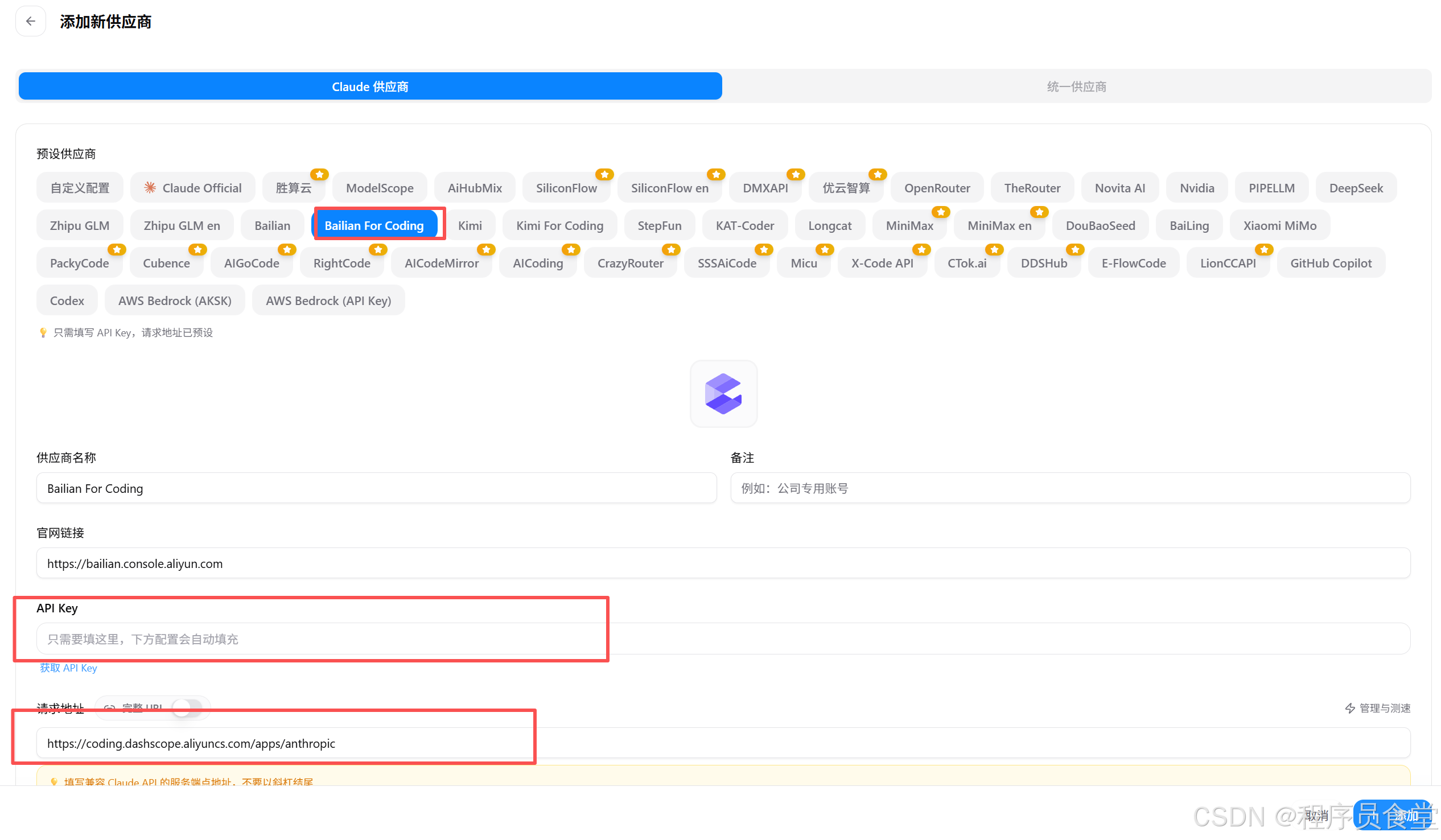Viewport: 1441px width, 840px height.
Task: Switch to the 统一供应商 tab
Action: tap(1076, 87)
